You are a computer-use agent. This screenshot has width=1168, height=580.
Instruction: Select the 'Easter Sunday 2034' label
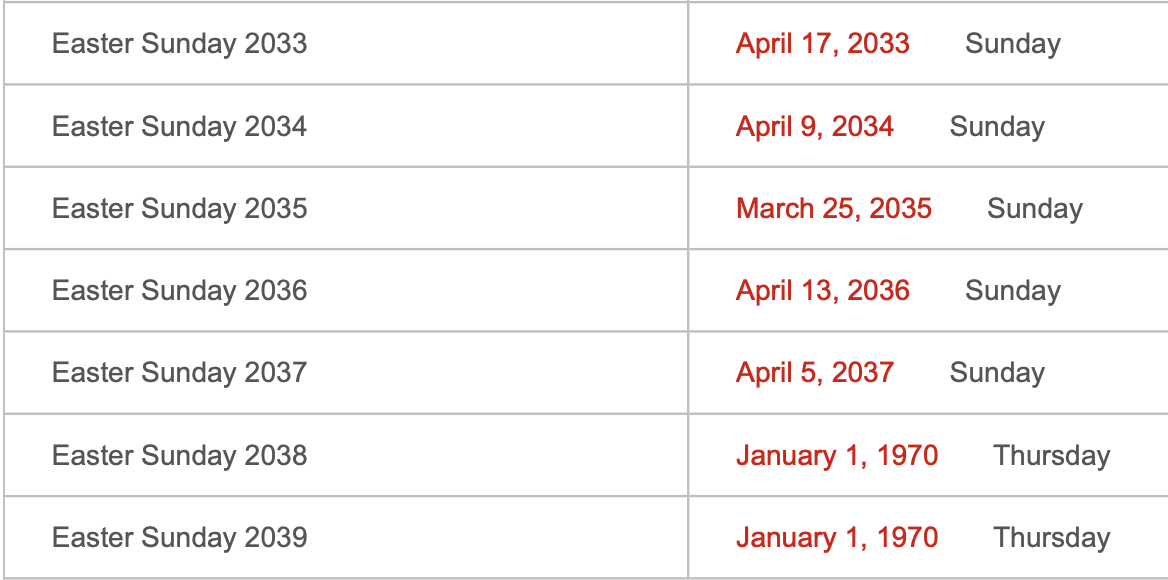point(180,127)
